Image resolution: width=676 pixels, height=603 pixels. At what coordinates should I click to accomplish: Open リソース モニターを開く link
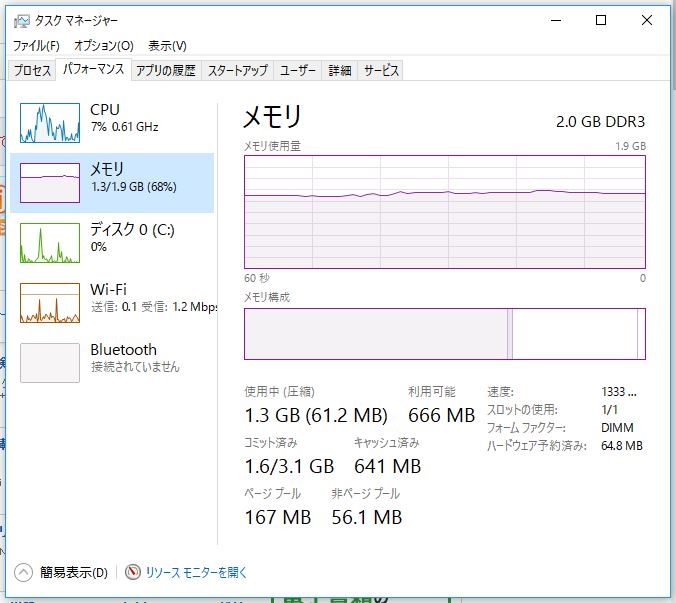[x=196, y=573]
